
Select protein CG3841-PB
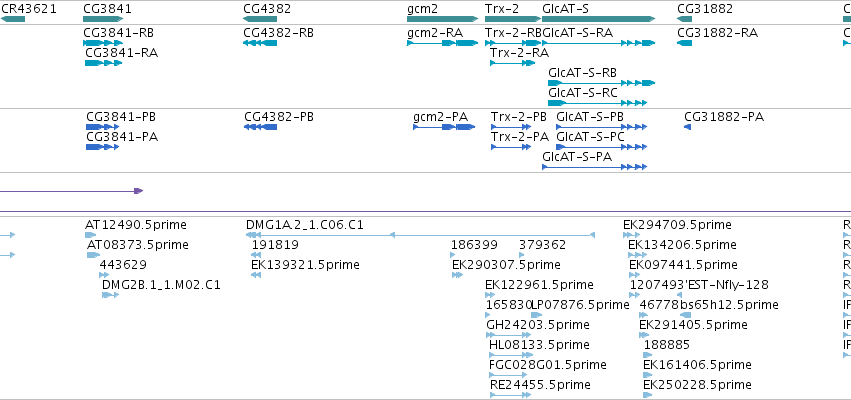point(121,117)
